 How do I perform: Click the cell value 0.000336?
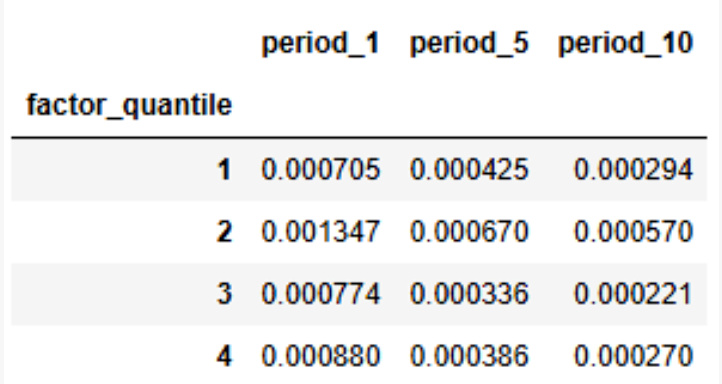click(469, 294)
